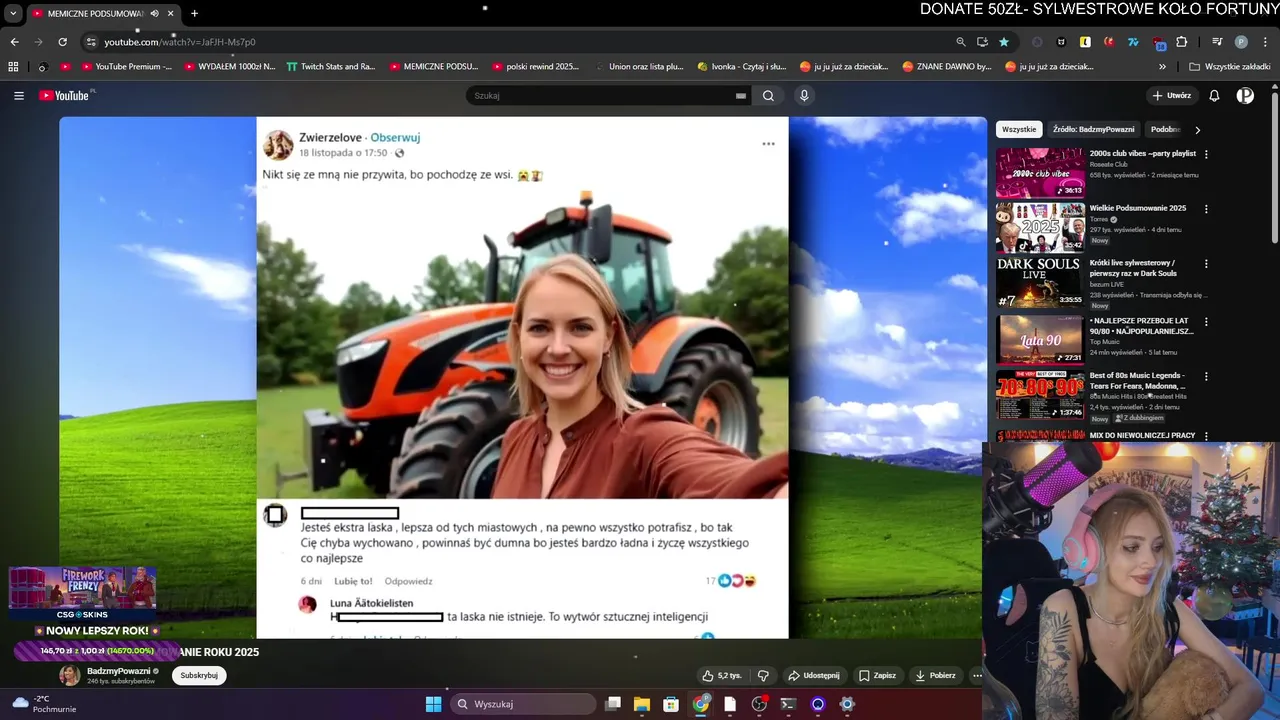Open the YouTube account avatar menu

(x=1245, y=96)
